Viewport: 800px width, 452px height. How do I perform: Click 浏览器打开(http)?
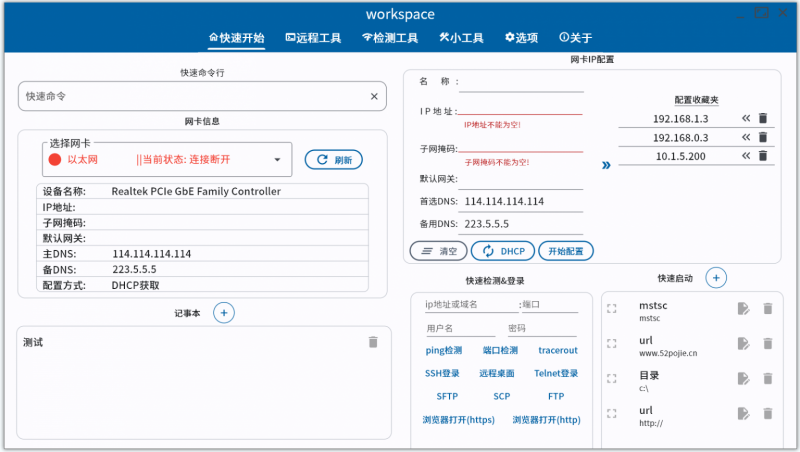[546, 420]
